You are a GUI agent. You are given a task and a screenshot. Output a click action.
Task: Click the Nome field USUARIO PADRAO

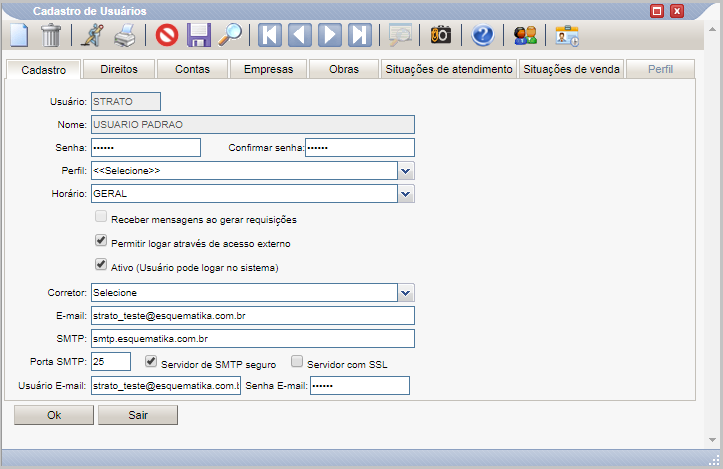pos(253,125)
